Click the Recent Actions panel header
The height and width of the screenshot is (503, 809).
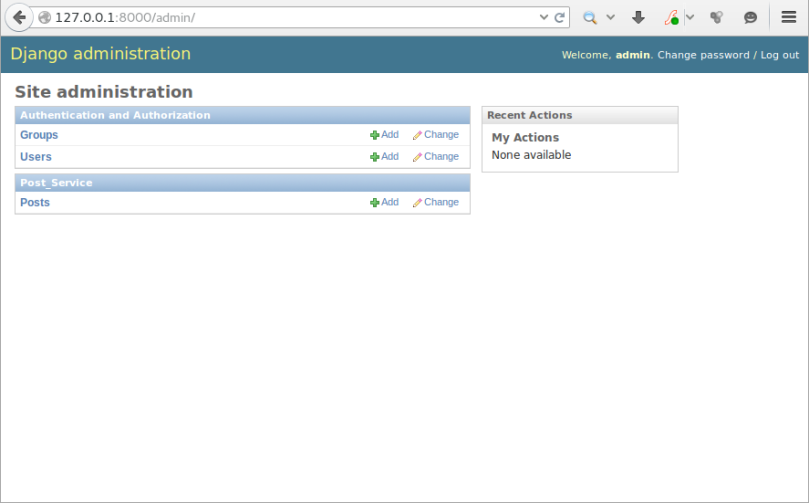580,115
